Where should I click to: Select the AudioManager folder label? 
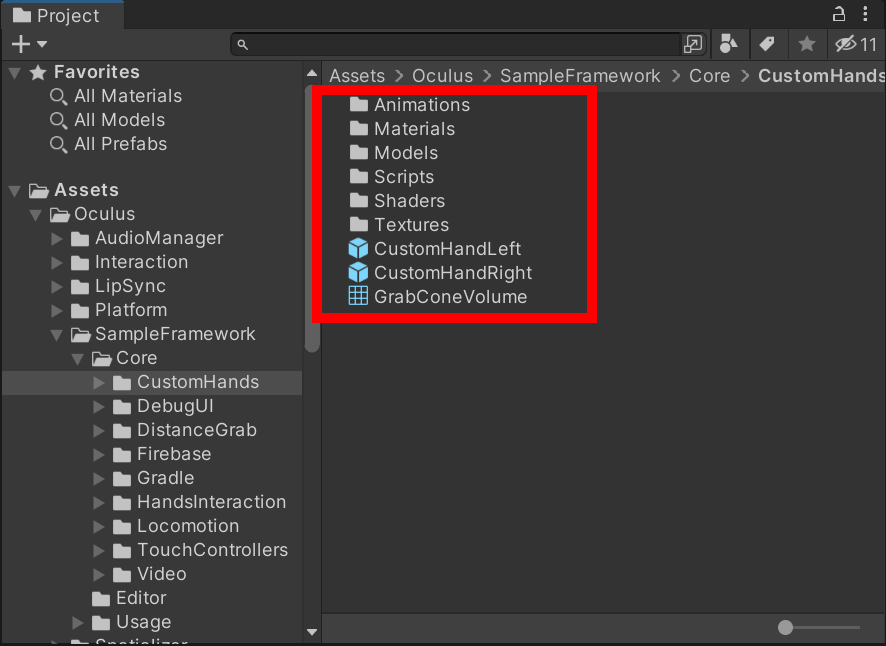point(159,239)
